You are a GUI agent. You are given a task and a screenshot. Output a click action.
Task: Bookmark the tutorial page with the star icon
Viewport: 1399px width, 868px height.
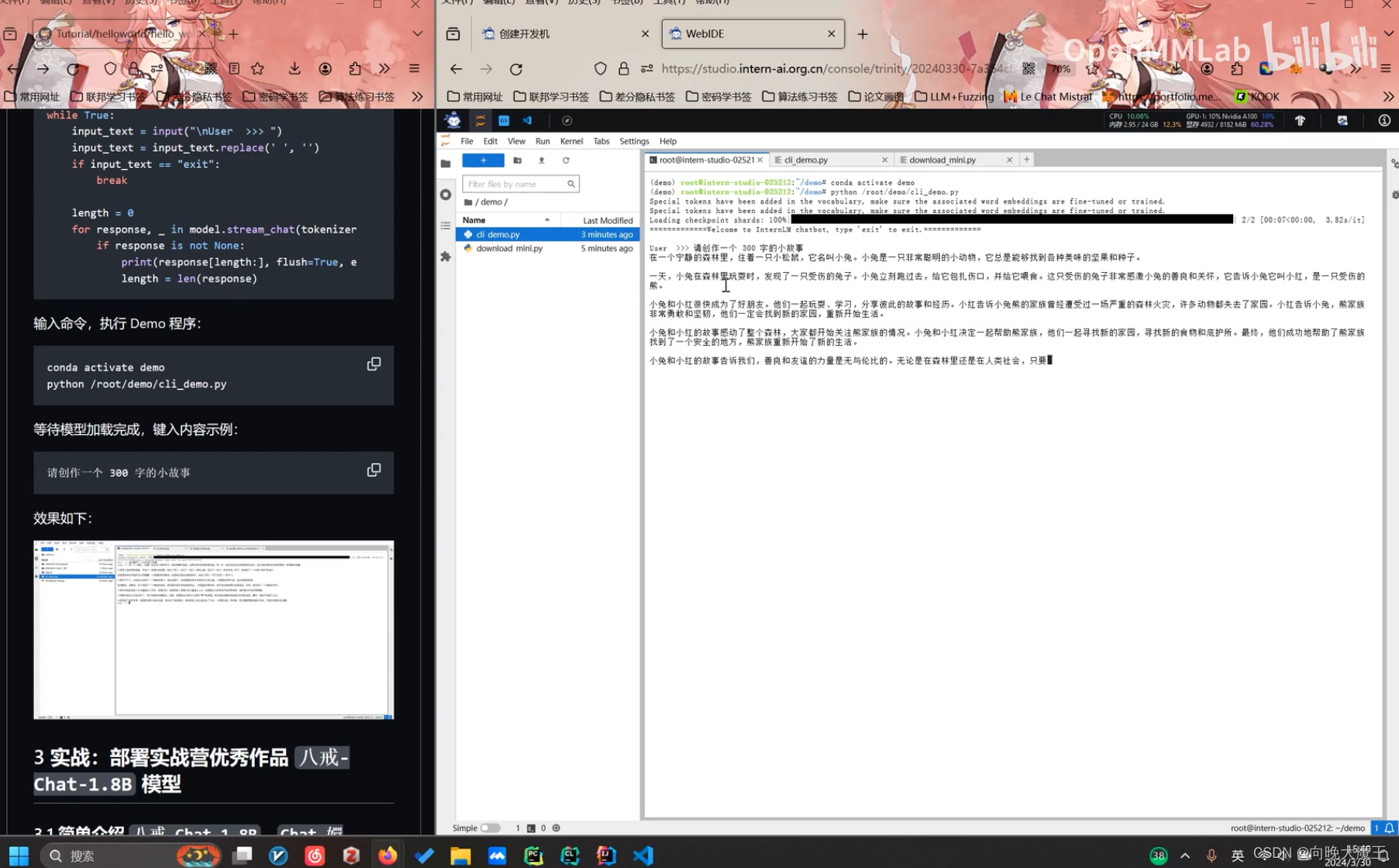[x=257, y=69]
